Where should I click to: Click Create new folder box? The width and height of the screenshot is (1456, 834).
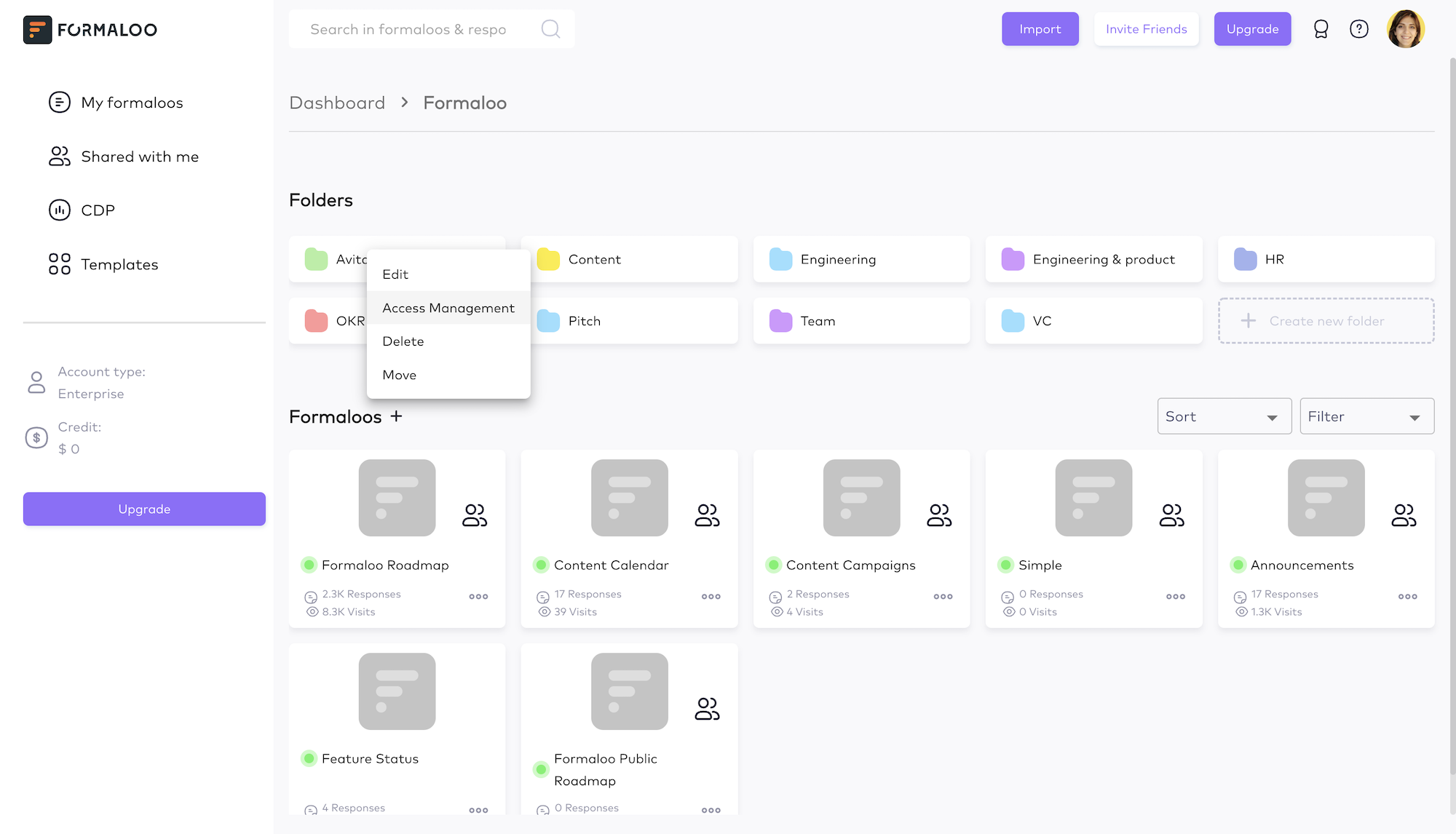click(1326, 321)
